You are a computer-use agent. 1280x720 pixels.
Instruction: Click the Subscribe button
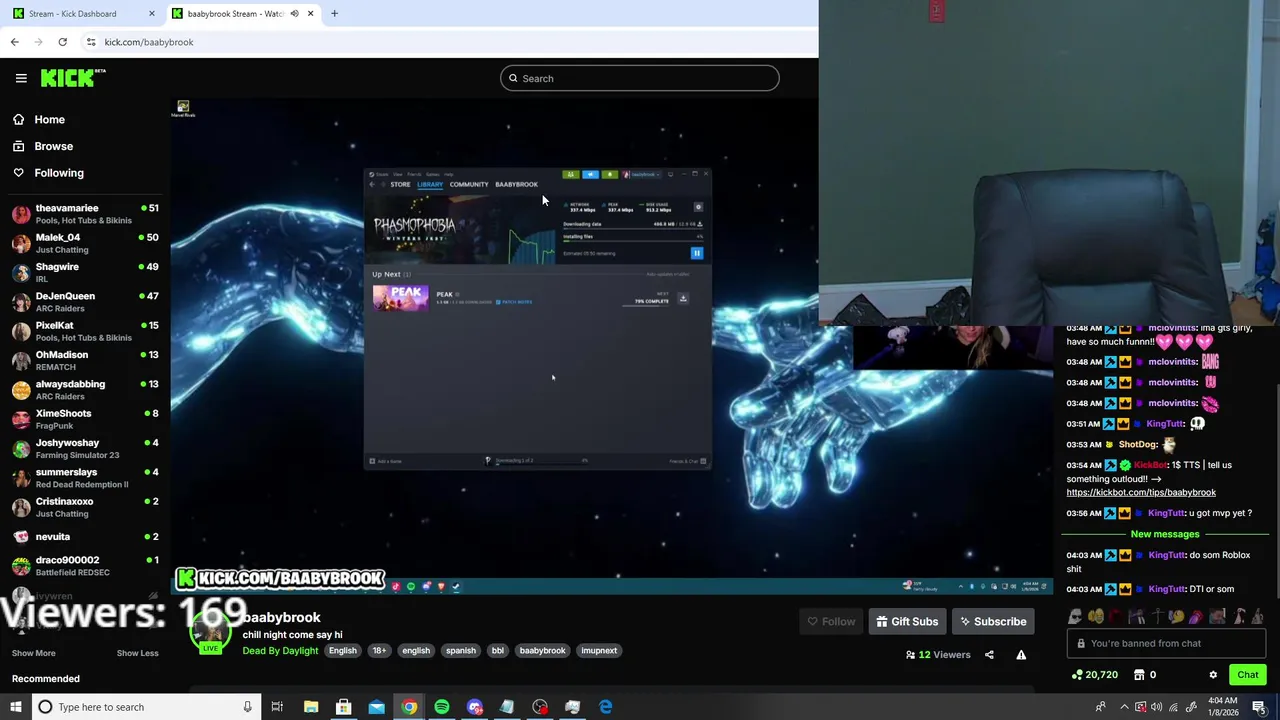point(993,622)
